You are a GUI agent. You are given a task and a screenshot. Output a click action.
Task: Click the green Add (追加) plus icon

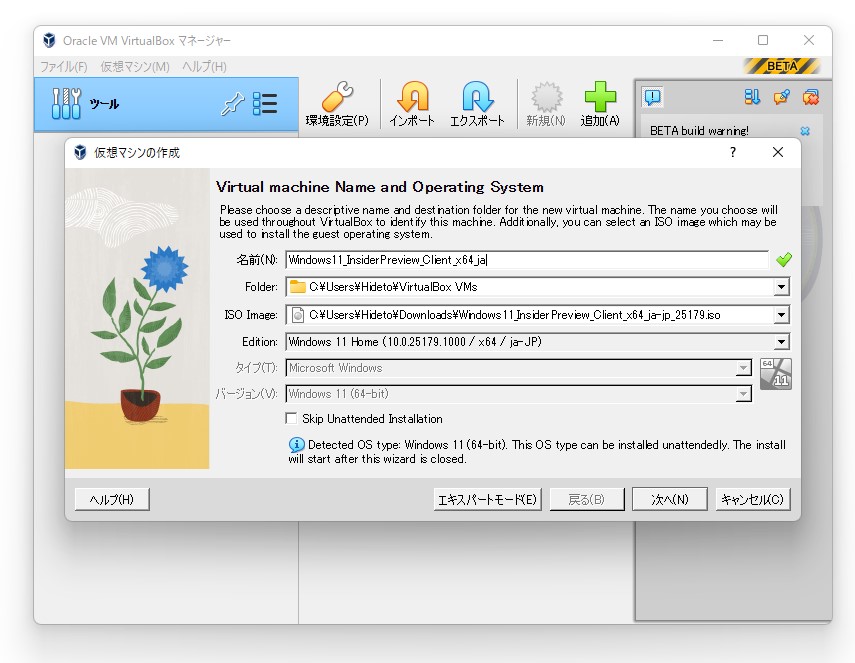coord(600,97)
